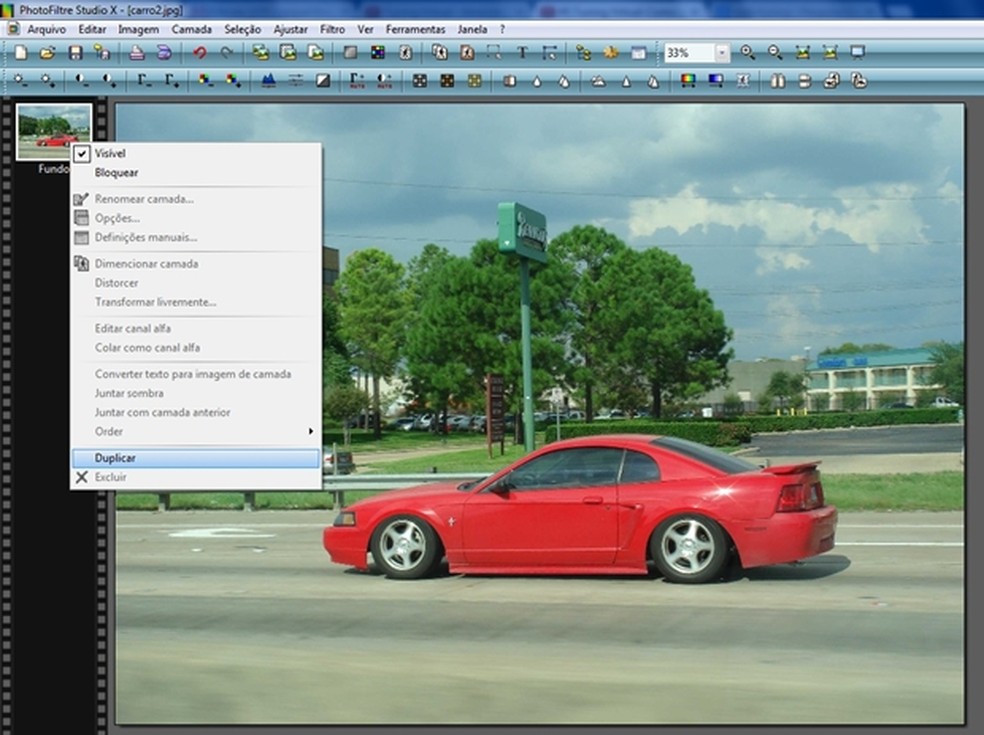Image resolution: width=984 pixels, height=735 pixels.
Task: Select Dimencionar camada in context menu
Action: [146, 264]
